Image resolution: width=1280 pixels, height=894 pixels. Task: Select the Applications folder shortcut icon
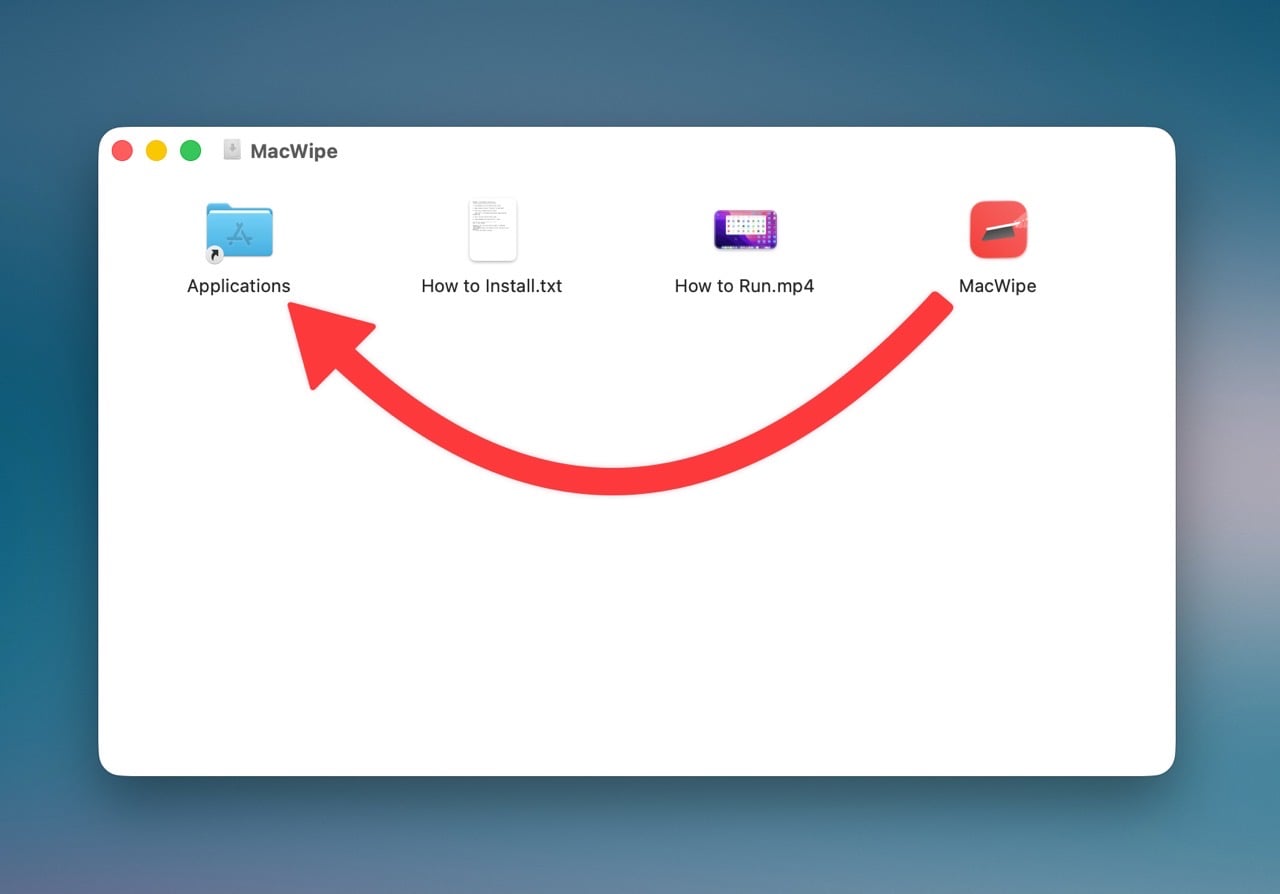click(239, 232)
